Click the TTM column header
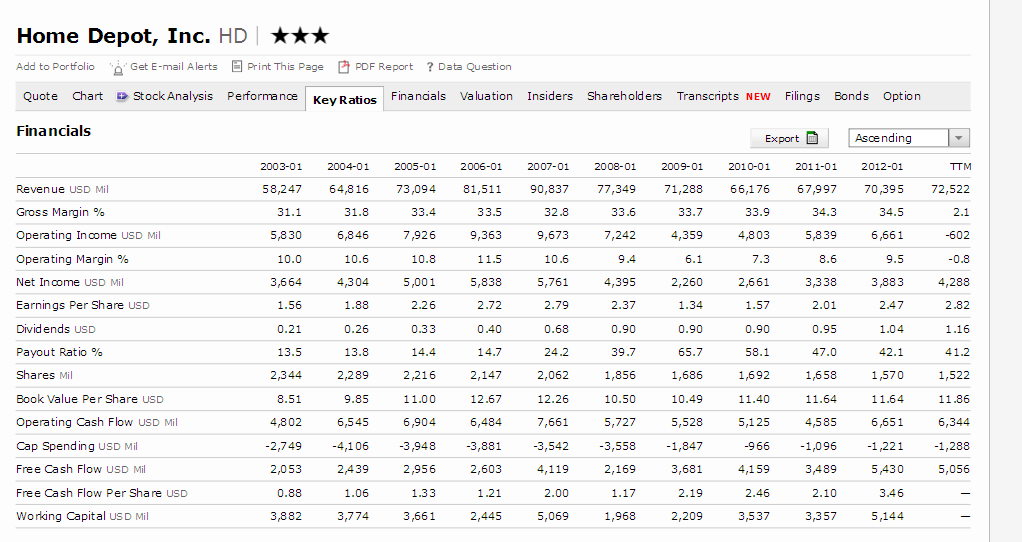This screenshot has width=1022, height=542. 960,167
